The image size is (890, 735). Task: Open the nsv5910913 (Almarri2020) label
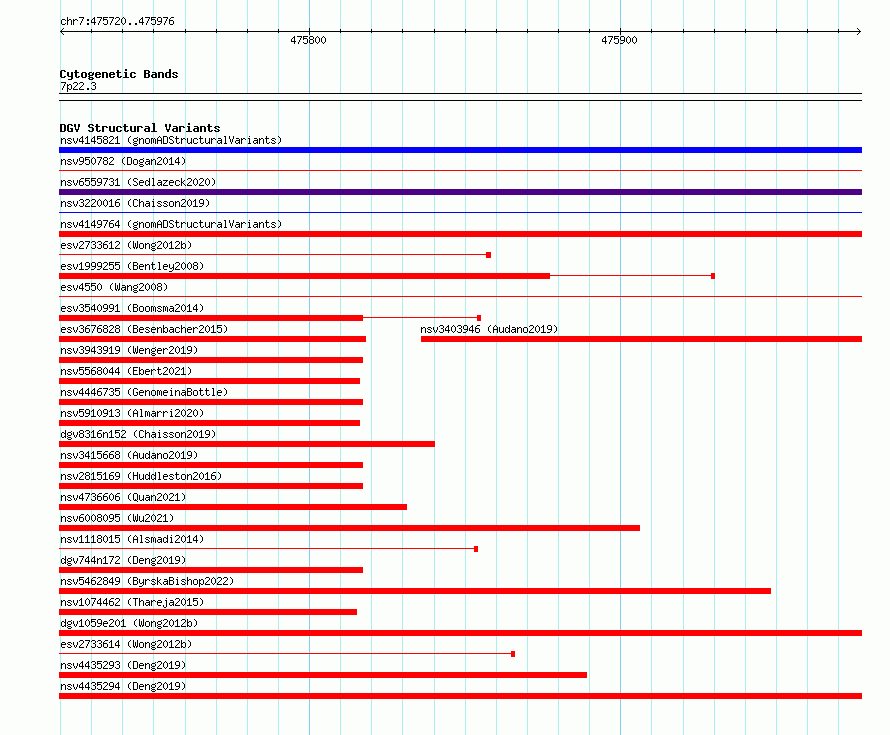(132, 413)
